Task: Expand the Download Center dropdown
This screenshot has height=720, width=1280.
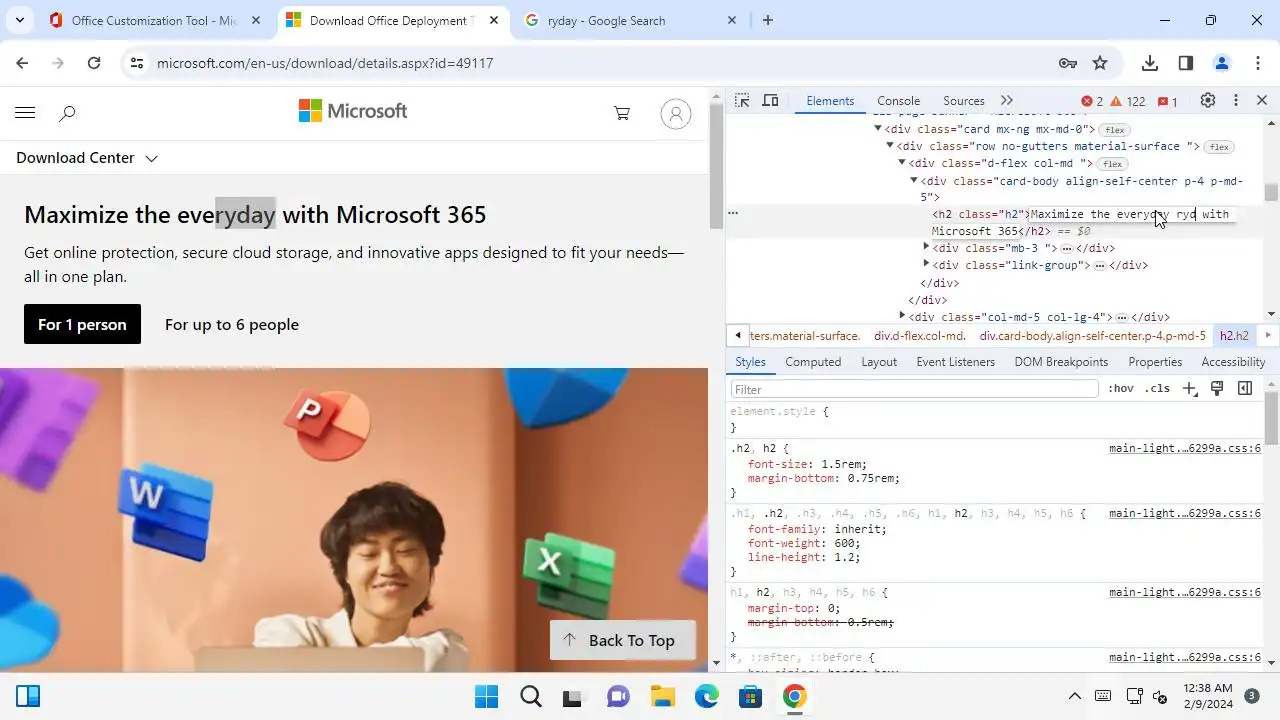Action: pyautogui.click(x=87, y=158)
